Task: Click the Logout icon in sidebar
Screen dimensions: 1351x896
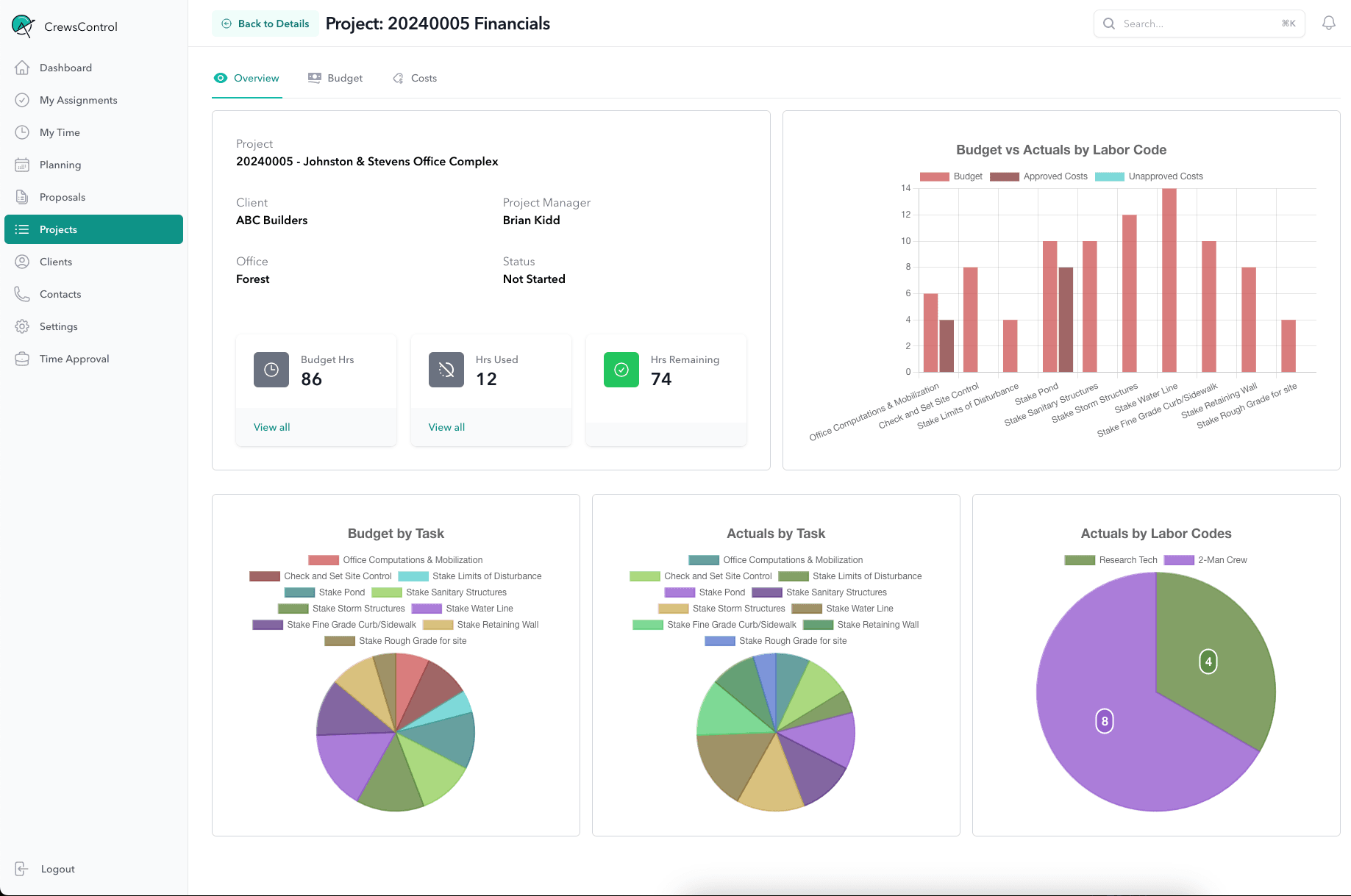Action: pos(22,869)
